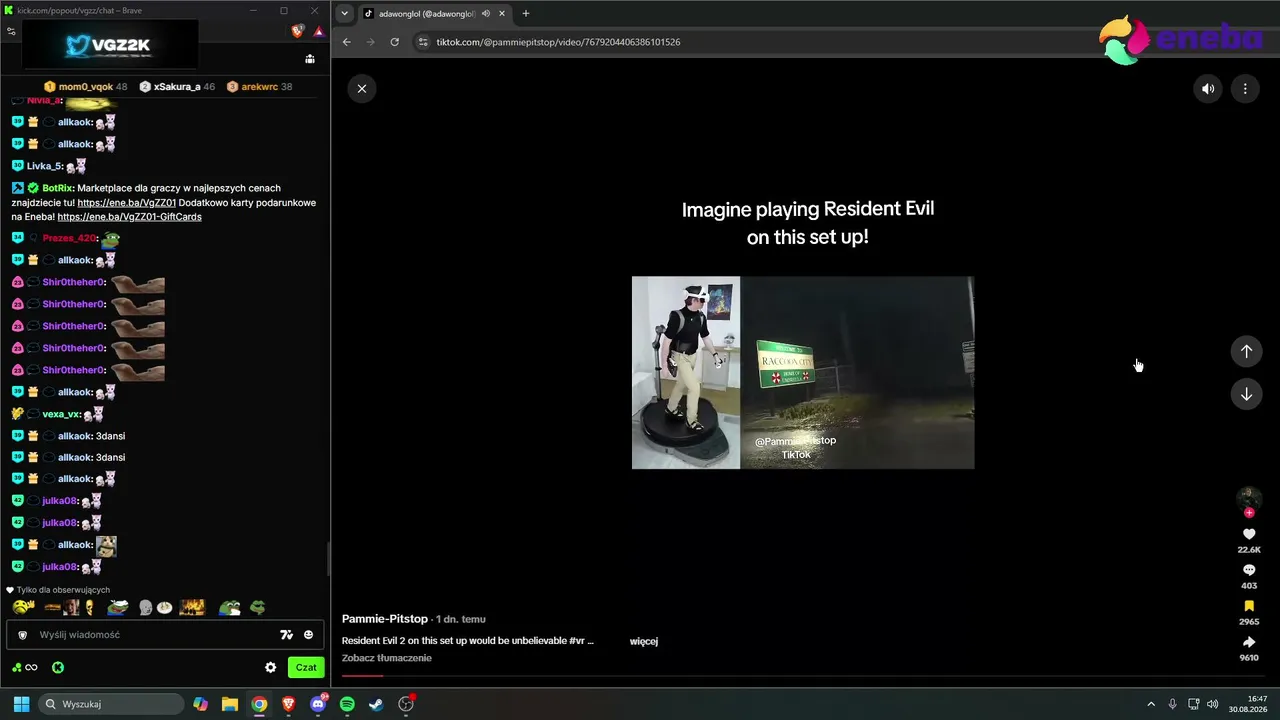Image resolution: width=1280 pixels, height=720 pixels.
Task: Send the message with the Czat button
Action: tap(306, 667)
